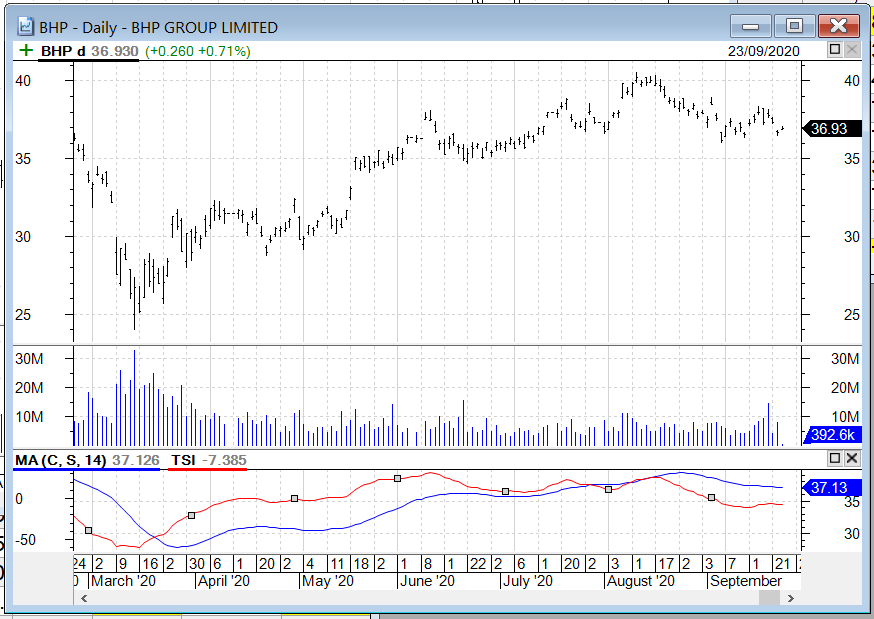The width and height of the screenshot is (874, 619).
Task: Click the July '20 label on time axis
Action: point(527,581)
